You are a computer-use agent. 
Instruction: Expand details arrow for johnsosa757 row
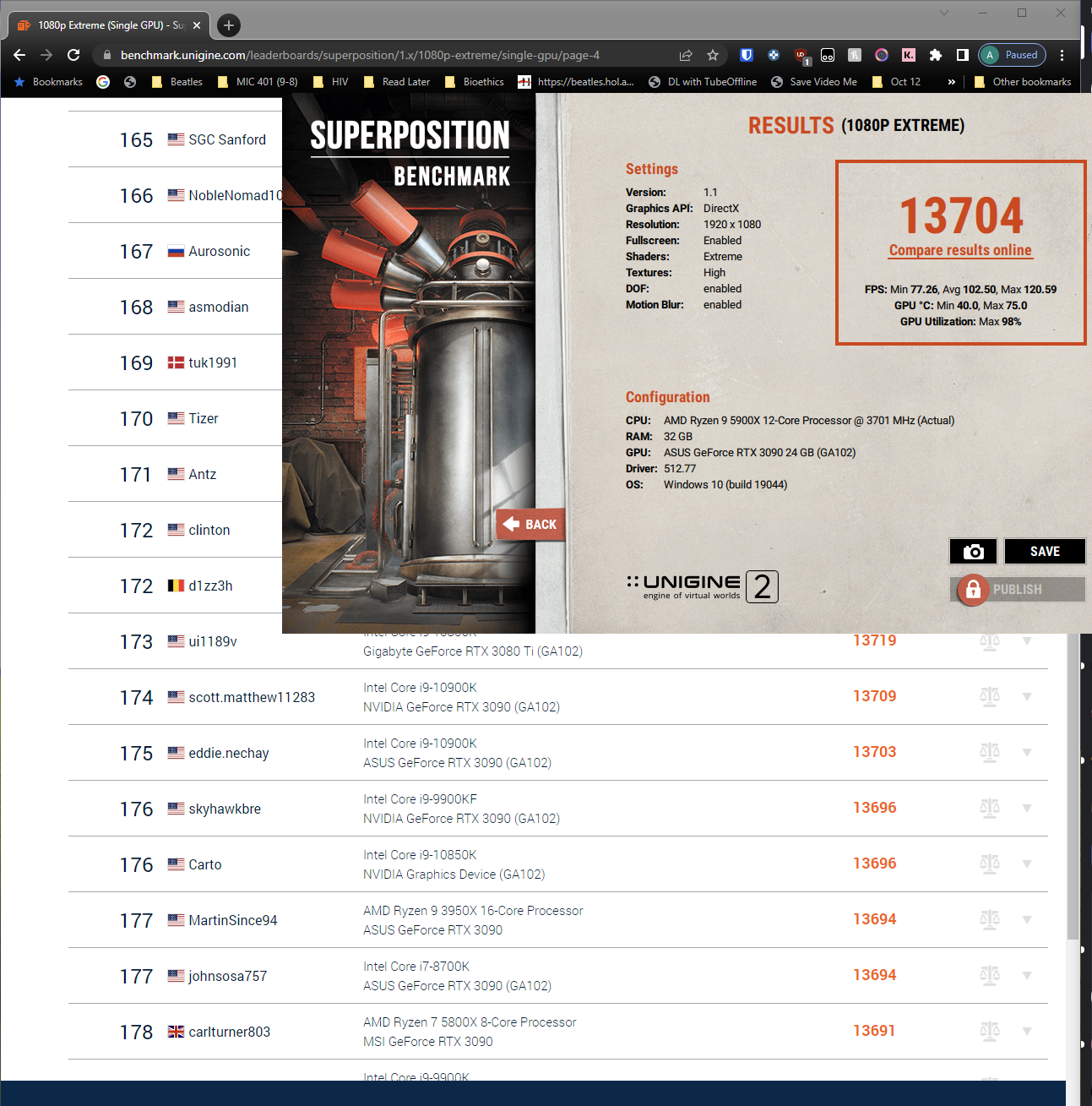[1027, 976]
